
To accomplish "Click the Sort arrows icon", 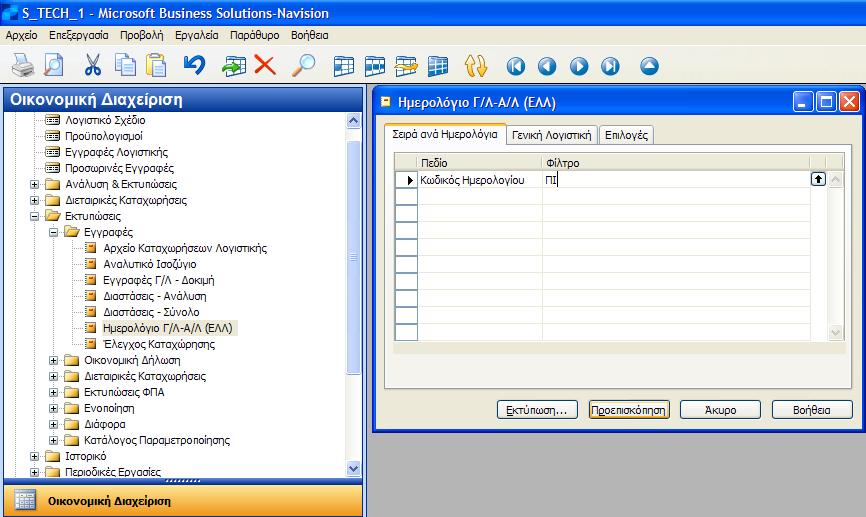I will pos(476,66).
